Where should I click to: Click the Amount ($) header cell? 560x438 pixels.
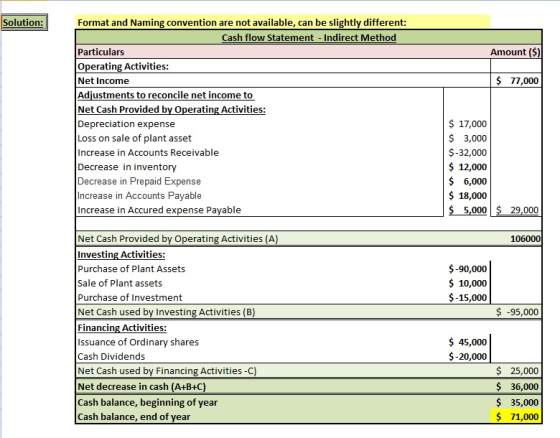[515, 52]
